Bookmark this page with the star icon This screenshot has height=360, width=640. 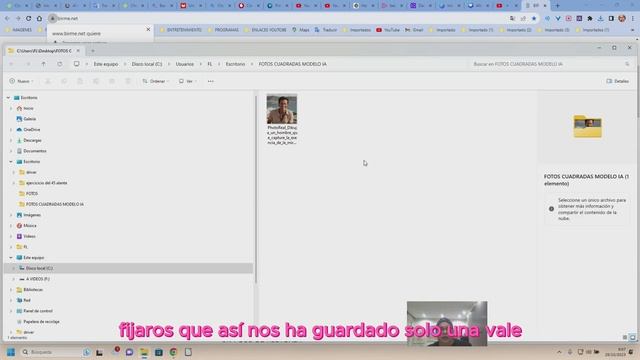(x=533, y=18)
